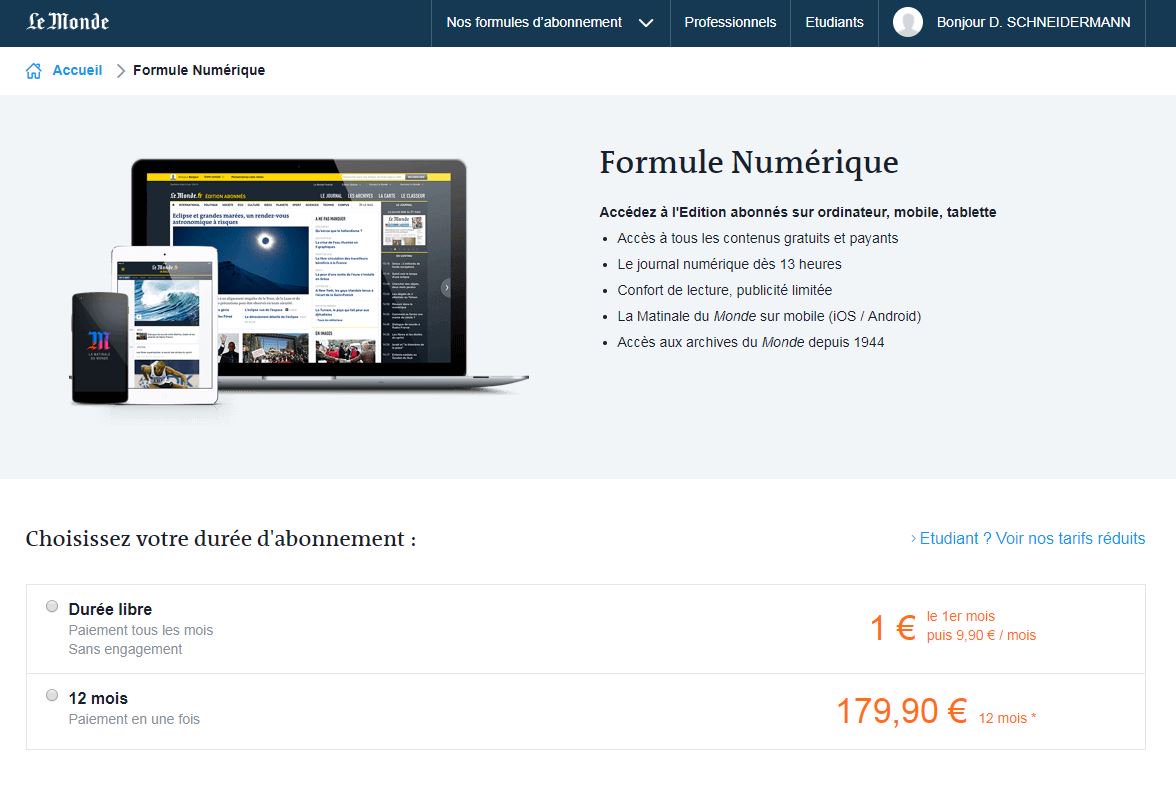The width and height of the screenshot is (1176, 791).
Task: Select the 12 mois radio button
Action: click(52, 695)
